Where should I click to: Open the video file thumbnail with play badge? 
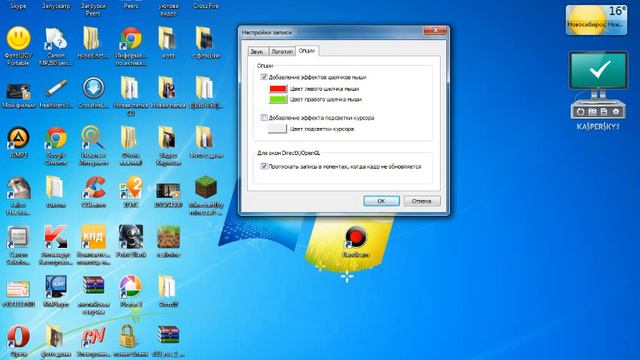[x=168, y=190]
